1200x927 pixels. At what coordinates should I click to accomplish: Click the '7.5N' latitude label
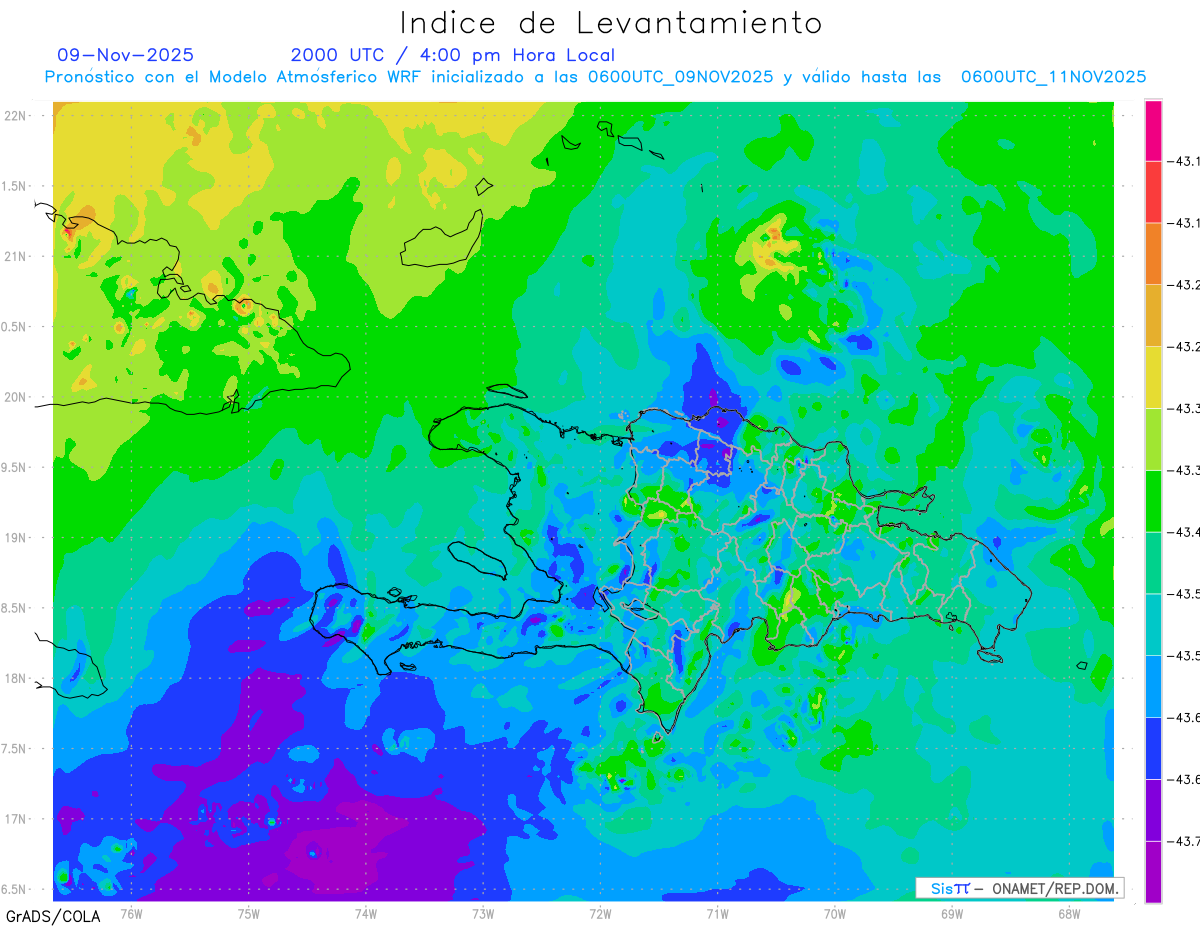pyautogui.click(x=15, y=749)
